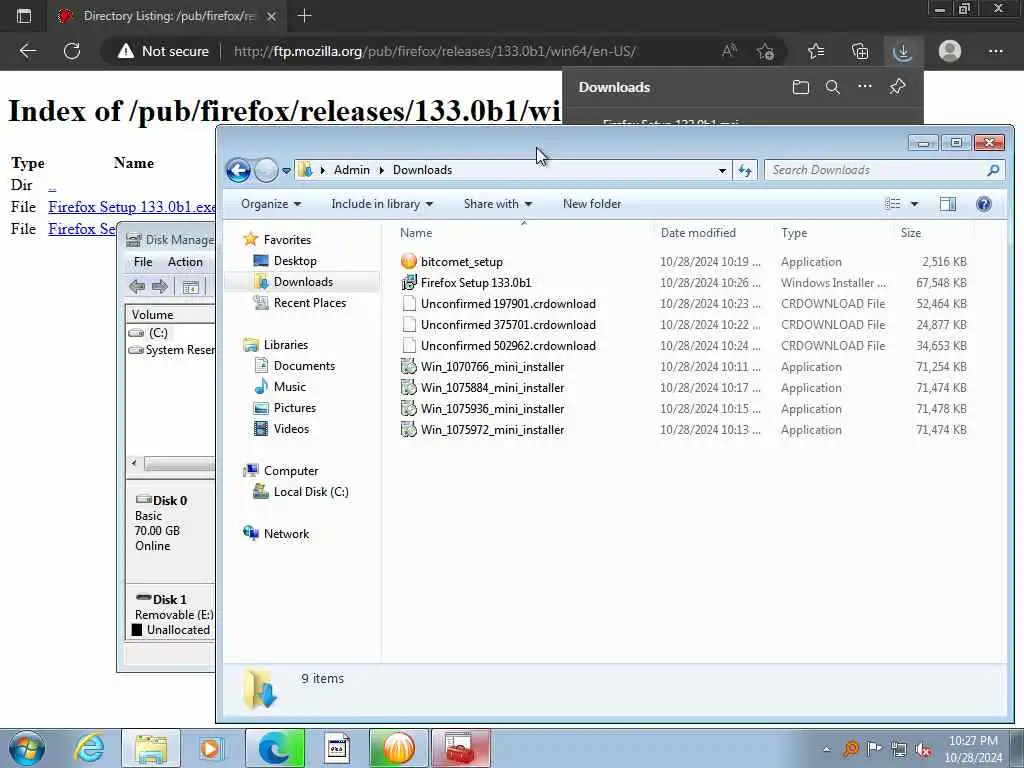
Task: Reload the Edge page
Action: (x=72, y=51)
